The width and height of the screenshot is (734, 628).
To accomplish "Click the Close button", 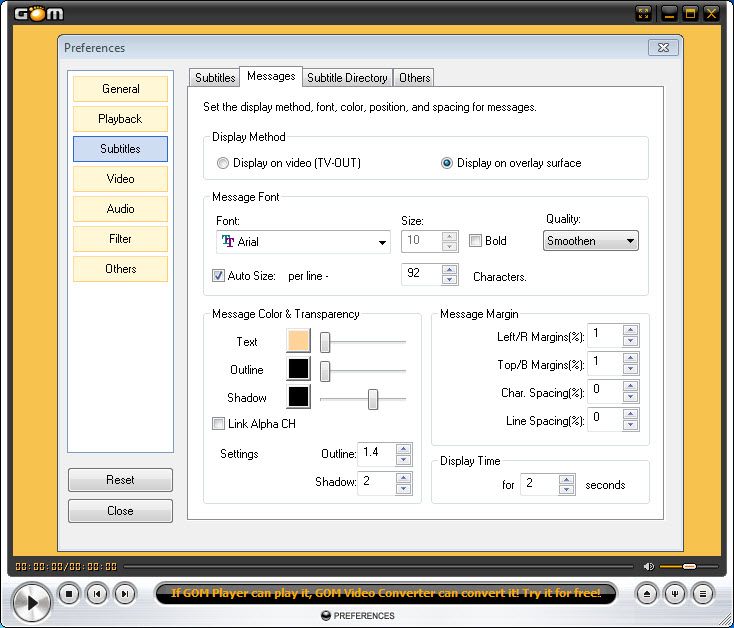I will (120, 511).
